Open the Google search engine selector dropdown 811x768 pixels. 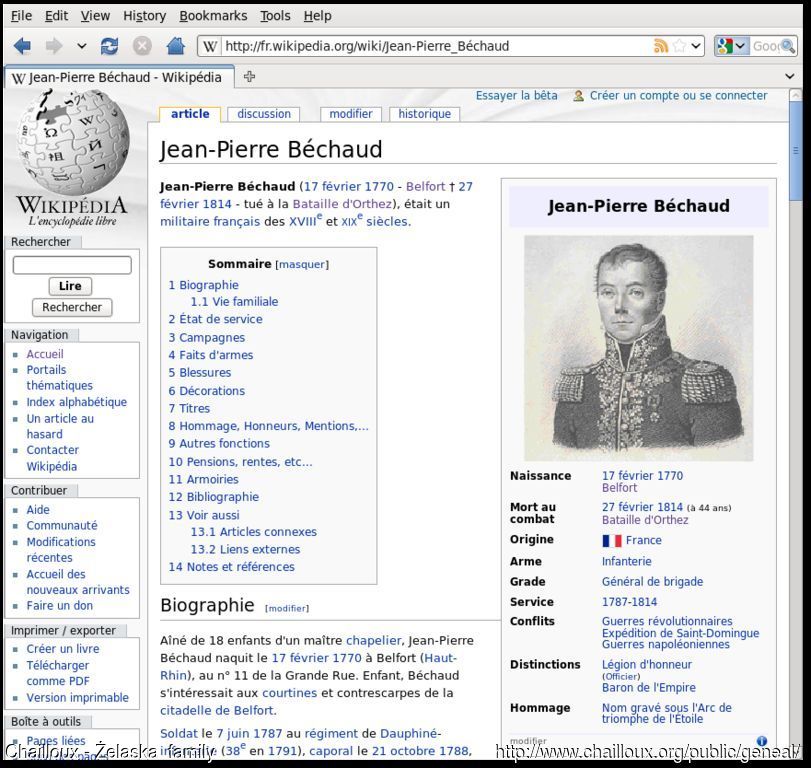click(741, 46)
